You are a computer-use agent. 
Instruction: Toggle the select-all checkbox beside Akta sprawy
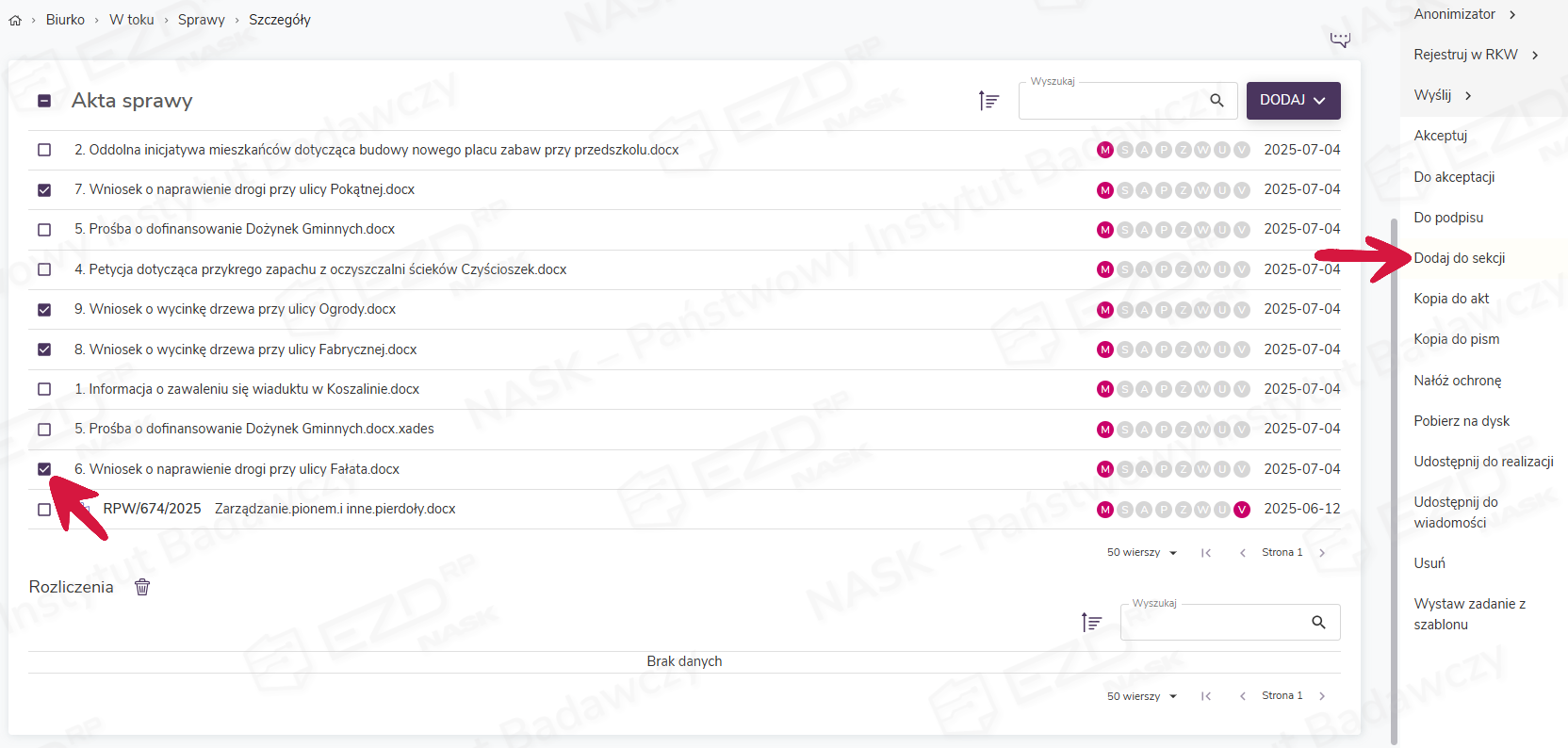click(44, 101)
